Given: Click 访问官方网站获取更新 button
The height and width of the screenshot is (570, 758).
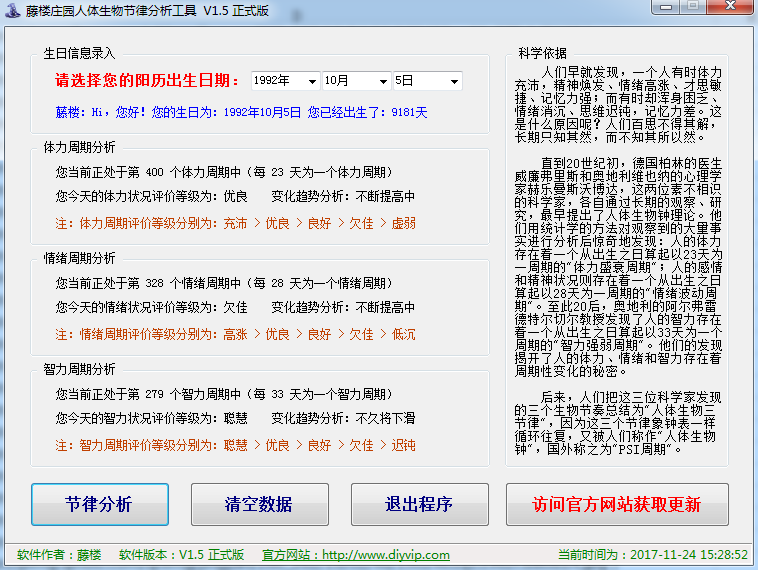Looking at the screenshot, I should [x=617, y=504].
